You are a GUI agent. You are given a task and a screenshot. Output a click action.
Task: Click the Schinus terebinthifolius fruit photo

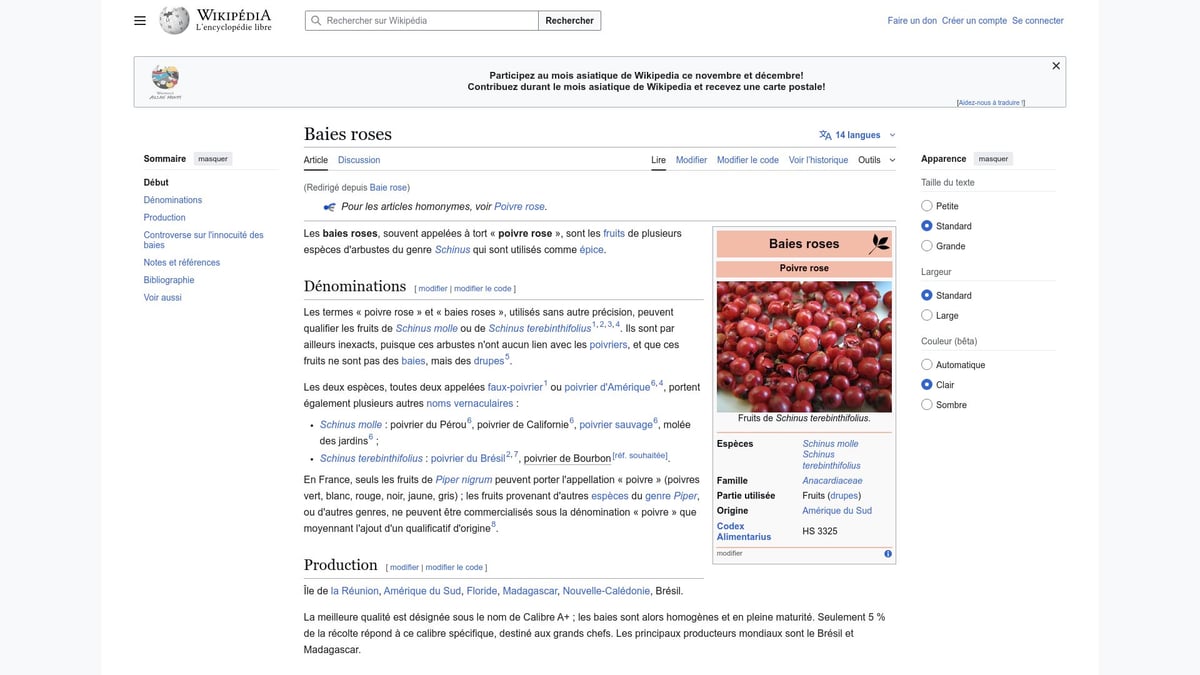click(803, 345)
